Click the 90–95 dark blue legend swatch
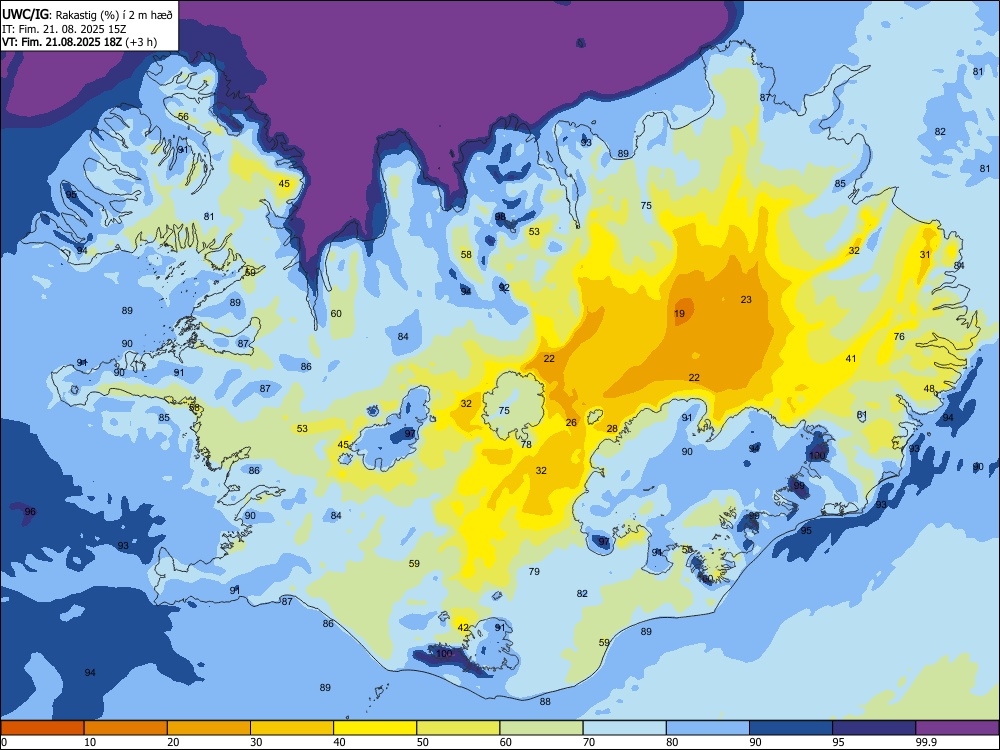 point(791,728)
